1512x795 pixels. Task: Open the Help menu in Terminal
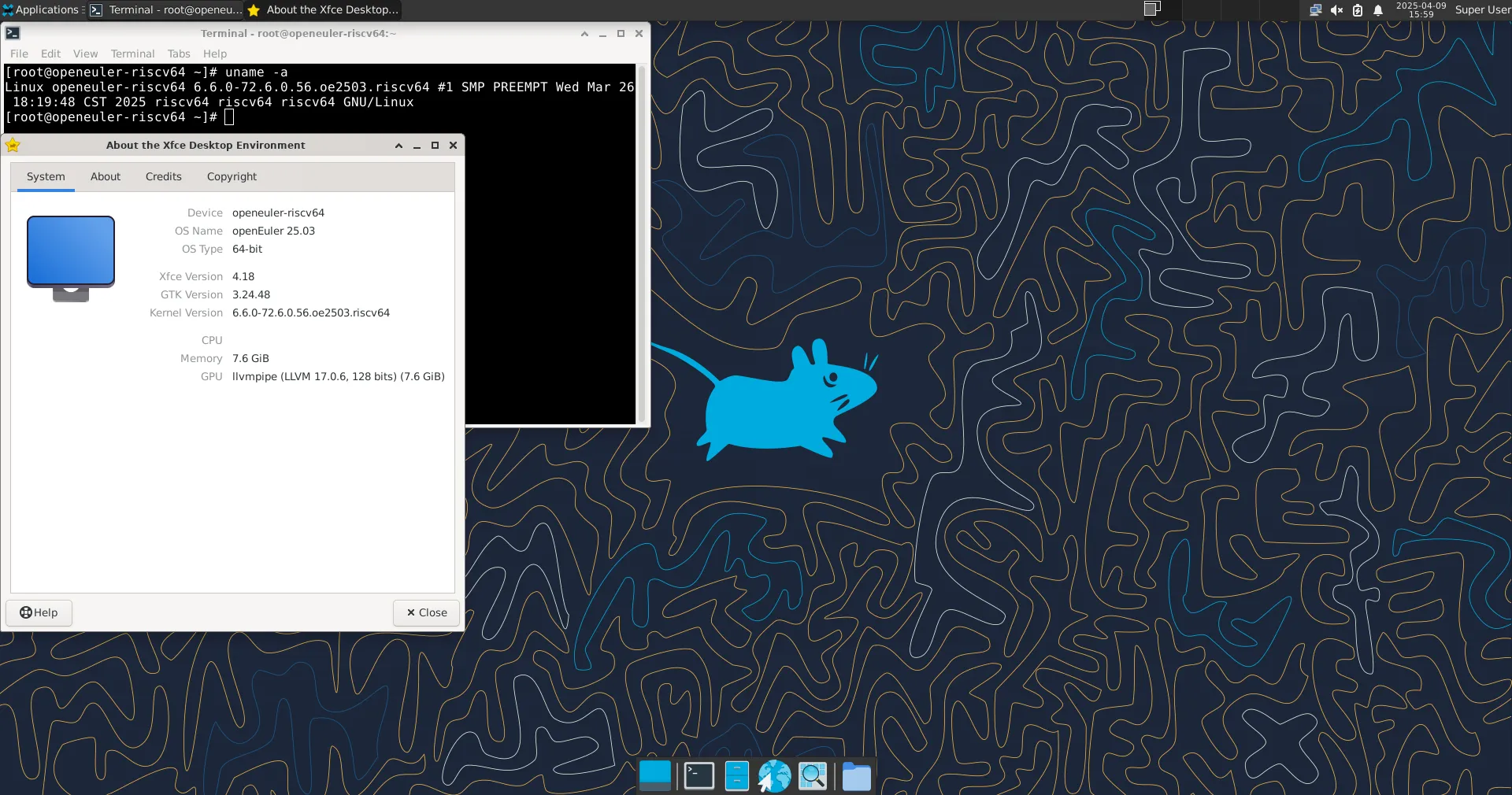pyautogui.click(x=215, y=54)
